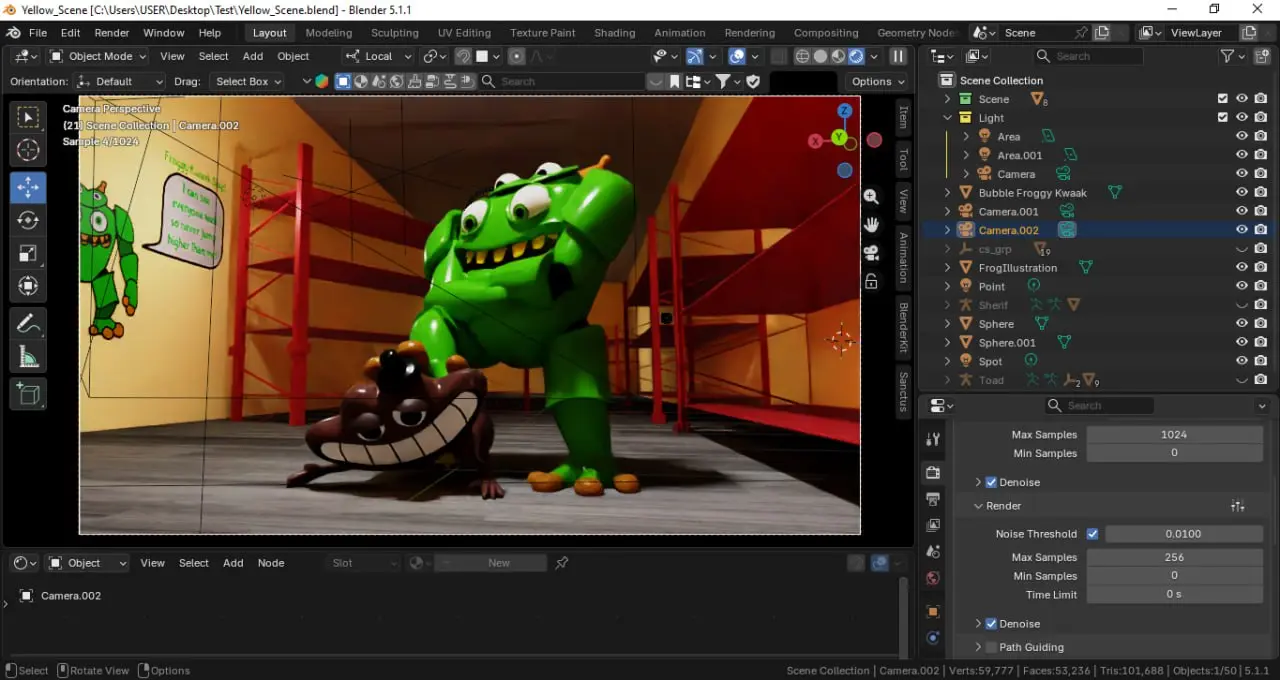Image resolution: width=1280 pixels, height=680 pixels.
Task: Toggle the viewport Denoise checkbox above Render
Action: (x=991, y=482)
